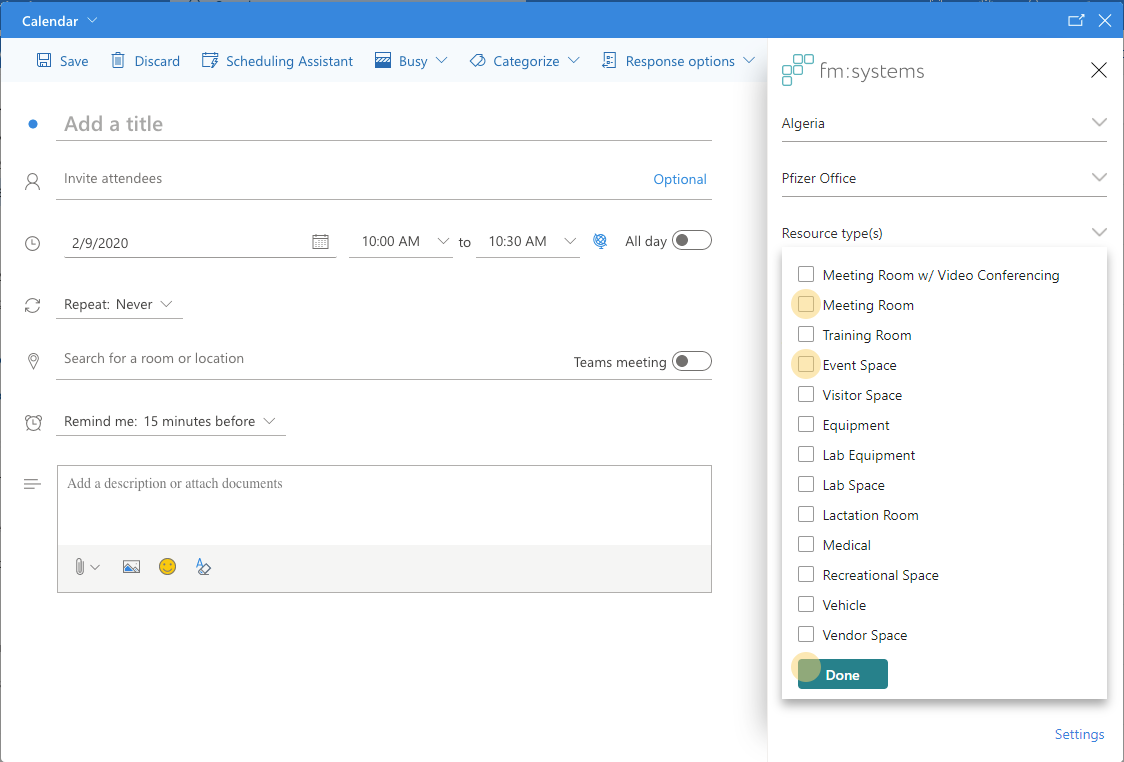Check the Vendor Space checkbox
The height and width of the screenshot is (762, 1124).
pos(806,634)
